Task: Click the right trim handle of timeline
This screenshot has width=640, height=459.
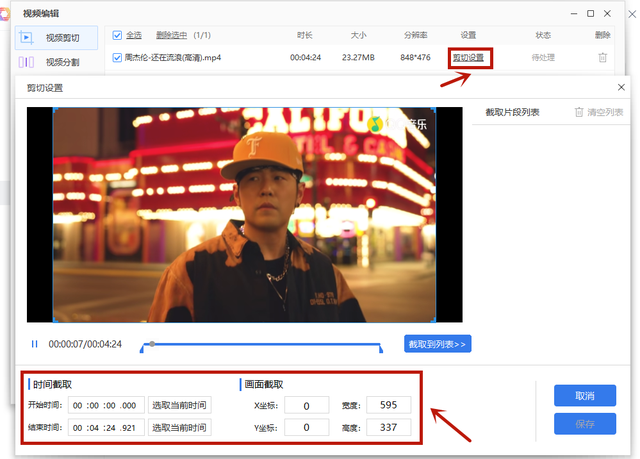Action: pos(381,349)
